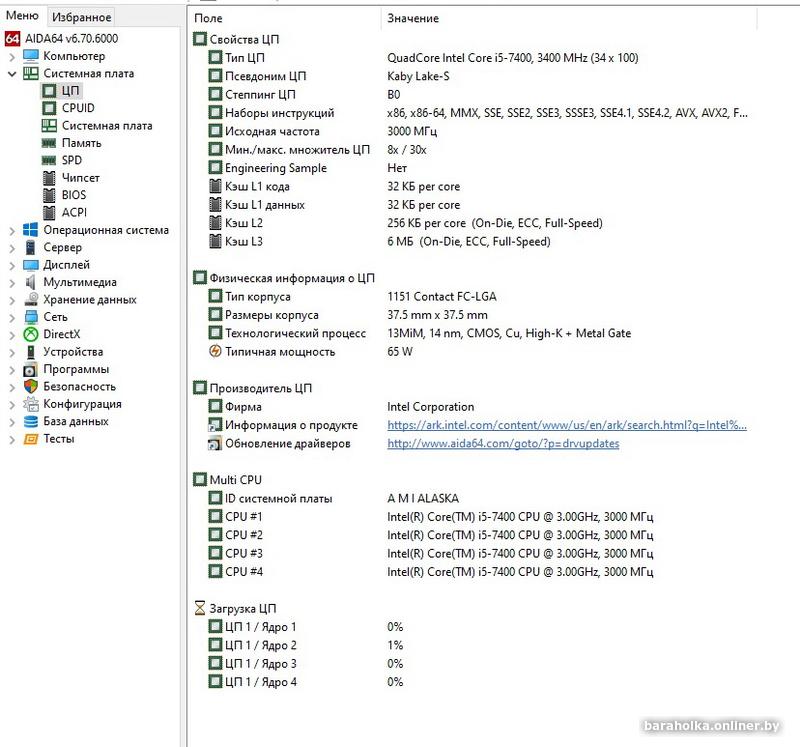800x747 pixels.
Task: Open the ark.intel.com product information link
Action: tap(567, 426)
